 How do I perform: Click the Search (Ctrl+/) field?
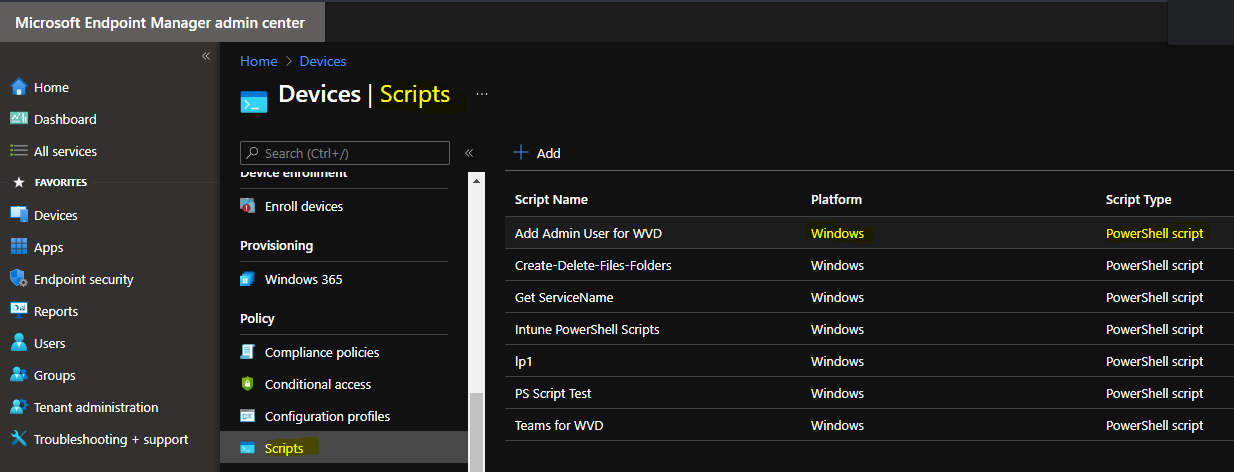click(345, 153)
